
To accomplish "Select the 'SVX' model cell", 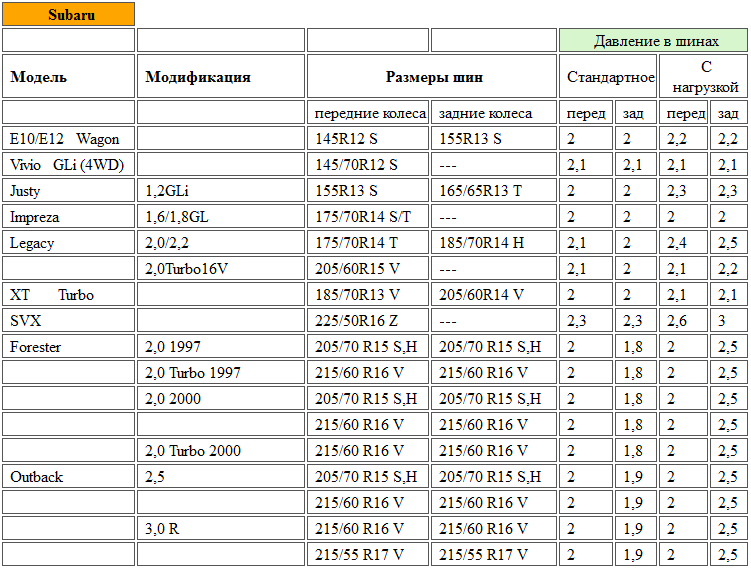I will 68,320.
